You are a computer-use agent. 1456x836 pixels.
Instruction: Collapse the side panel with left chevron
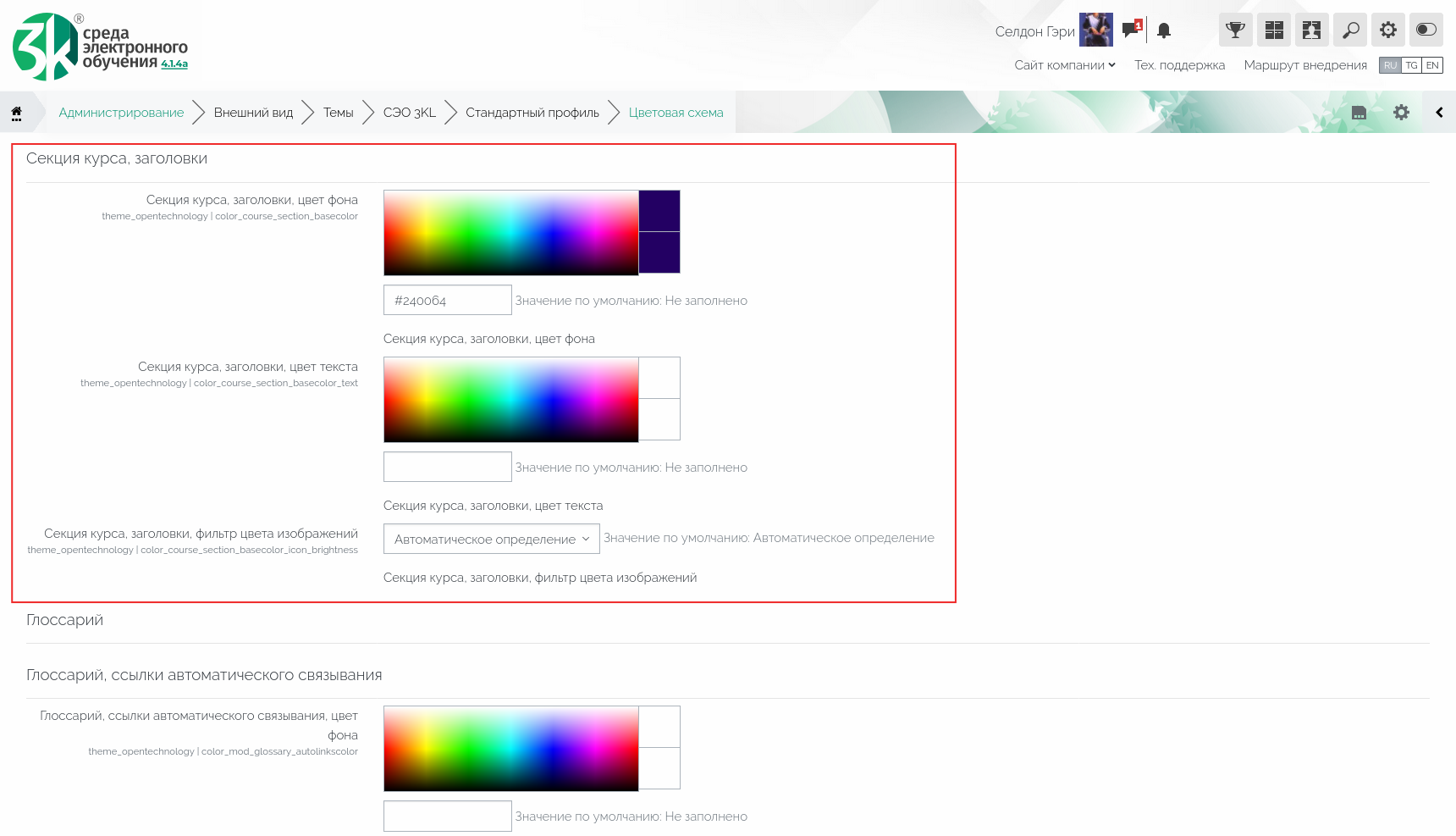[x=1439, y=113]
